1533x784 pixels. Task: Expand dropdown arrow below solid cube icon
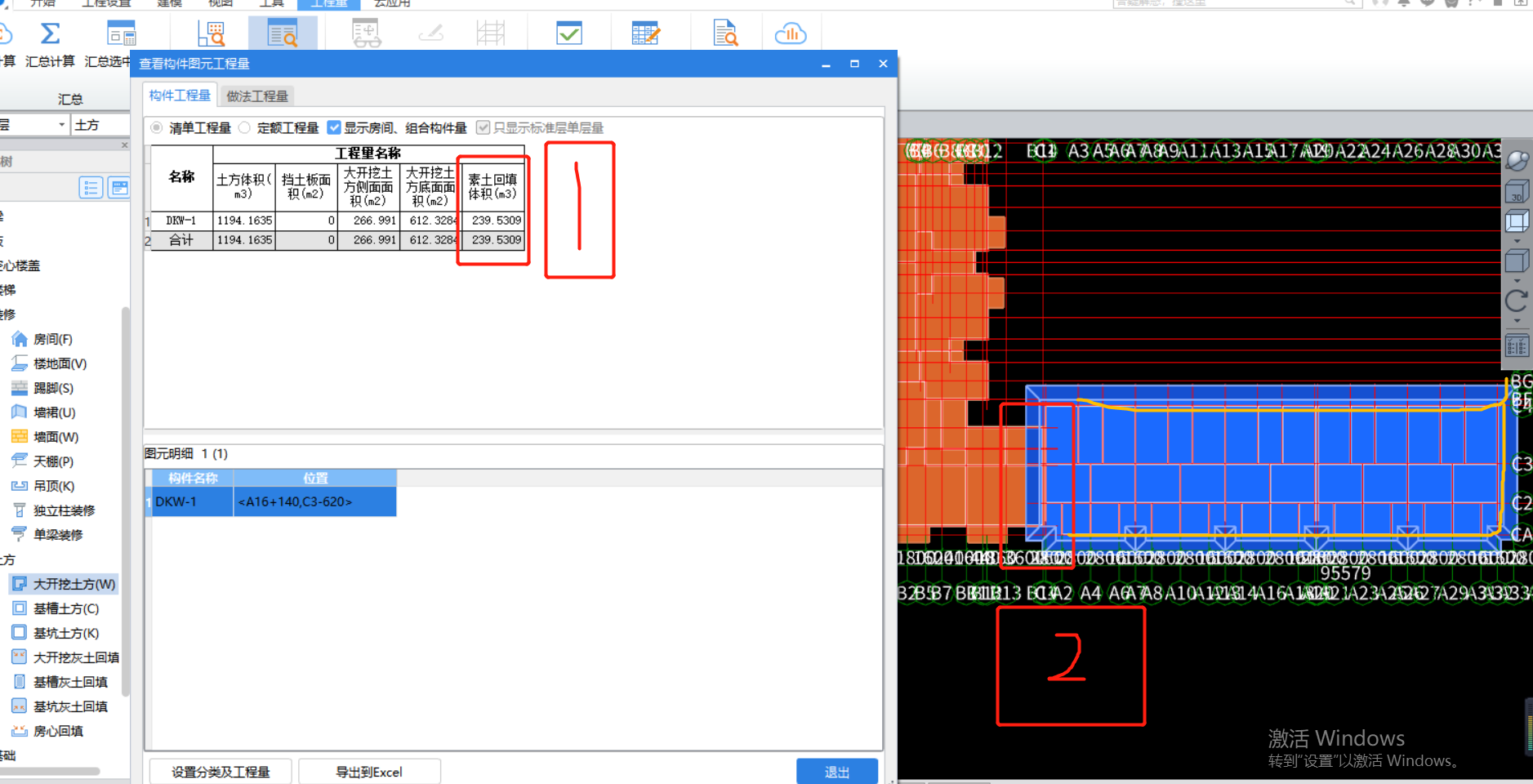tap(1517, 280)
